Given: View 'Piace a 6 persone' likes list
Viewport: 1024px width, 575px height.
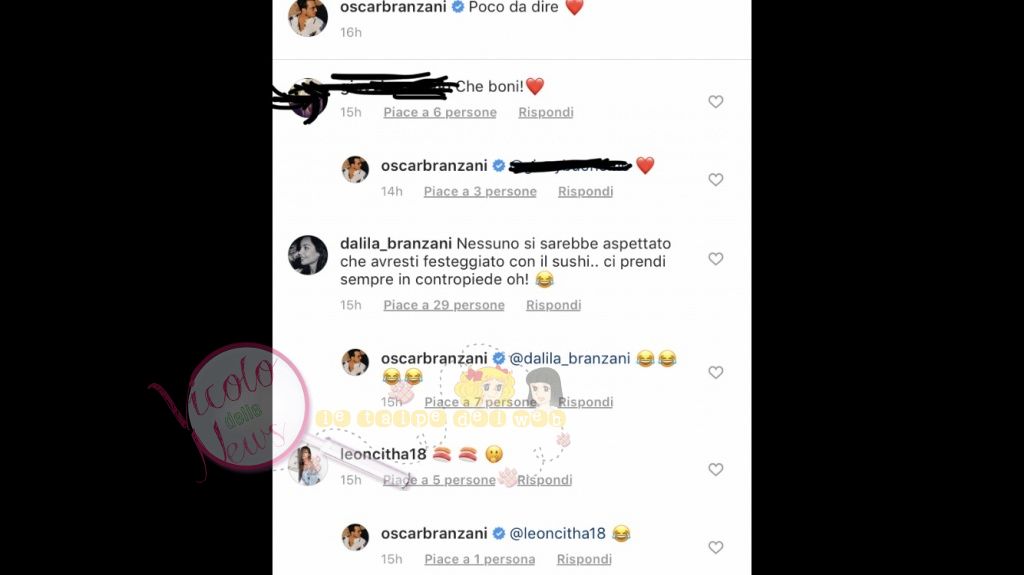Looking at the screenshot, I should pyautogui.click(x=440, y=112).
